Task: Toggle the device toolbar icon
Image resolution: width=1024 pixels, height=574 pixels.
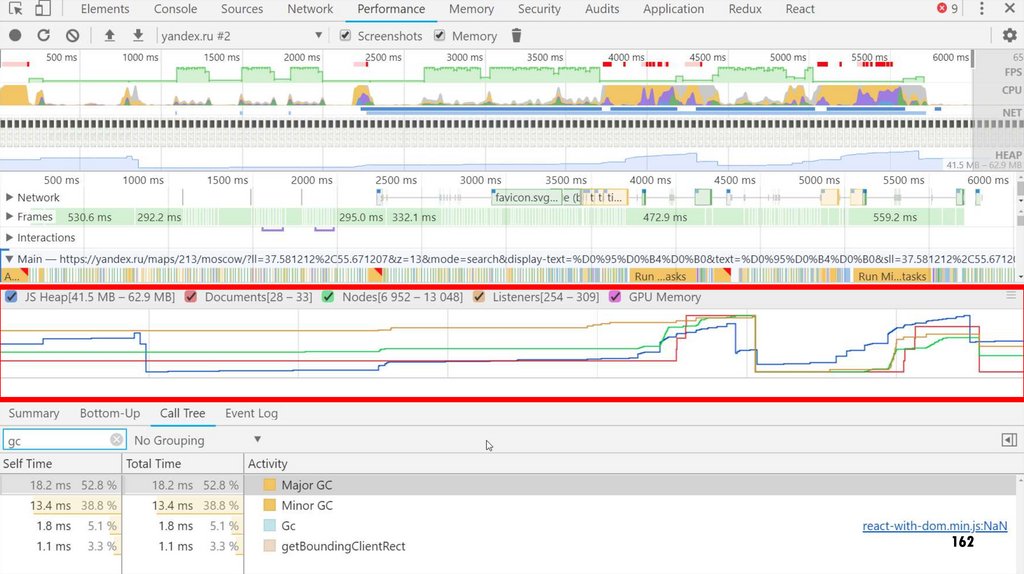Action: (43, 9)
